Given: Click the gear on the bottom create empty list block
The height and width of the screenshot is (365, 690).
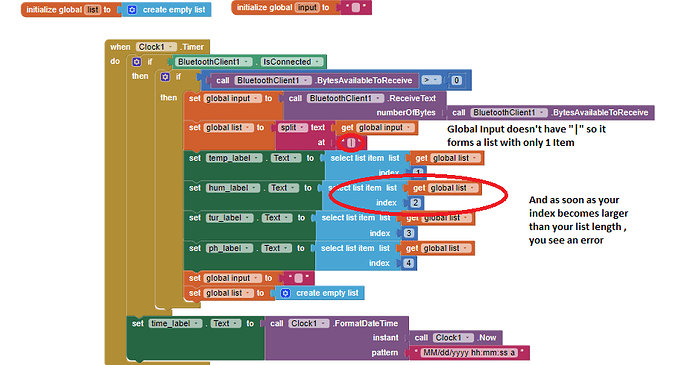Looking at the screenshot, I should (x=285, y=293).
